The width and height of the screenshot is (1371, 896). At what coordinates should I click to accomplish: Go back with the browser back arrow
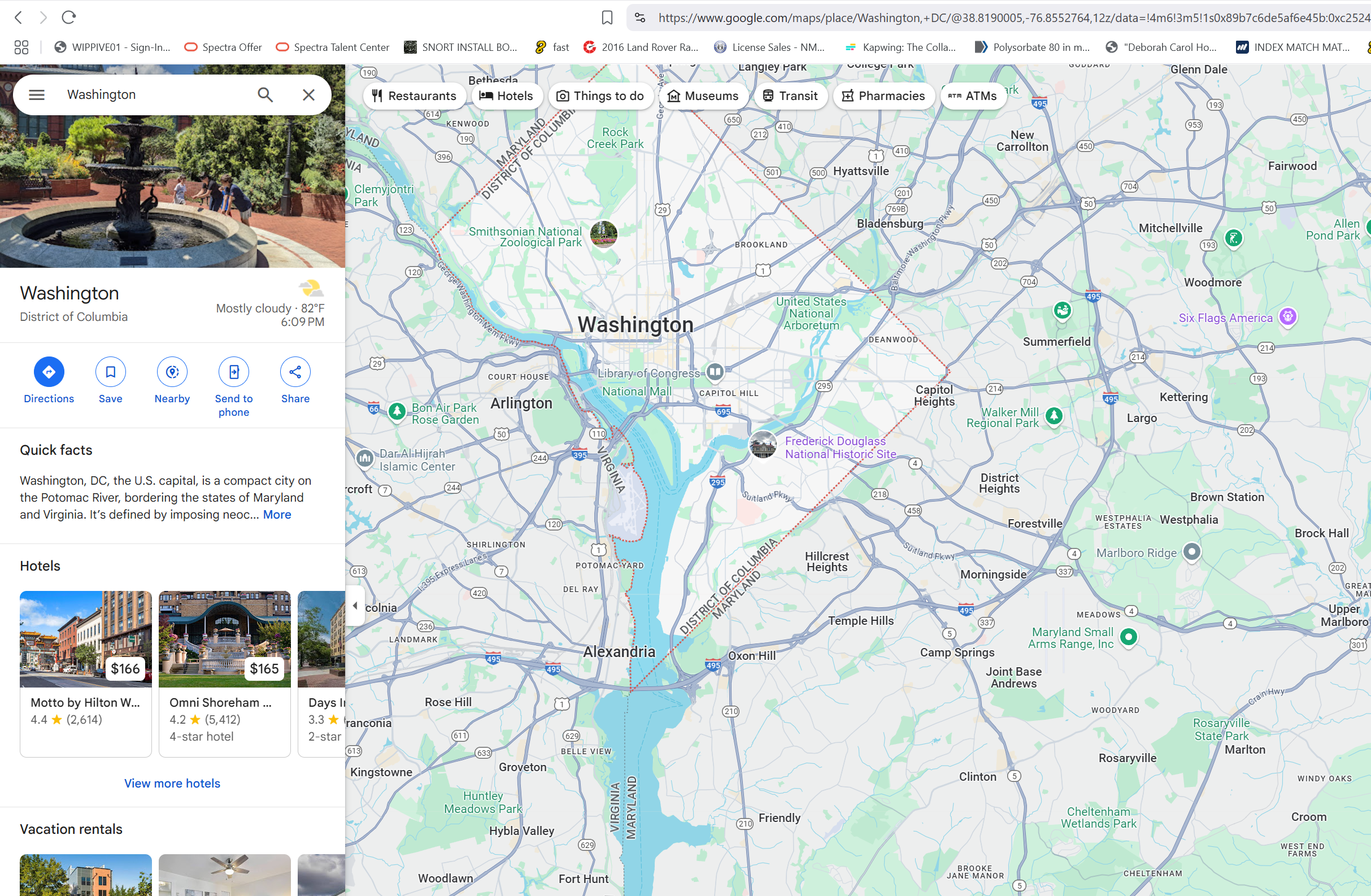coord(19,18)
